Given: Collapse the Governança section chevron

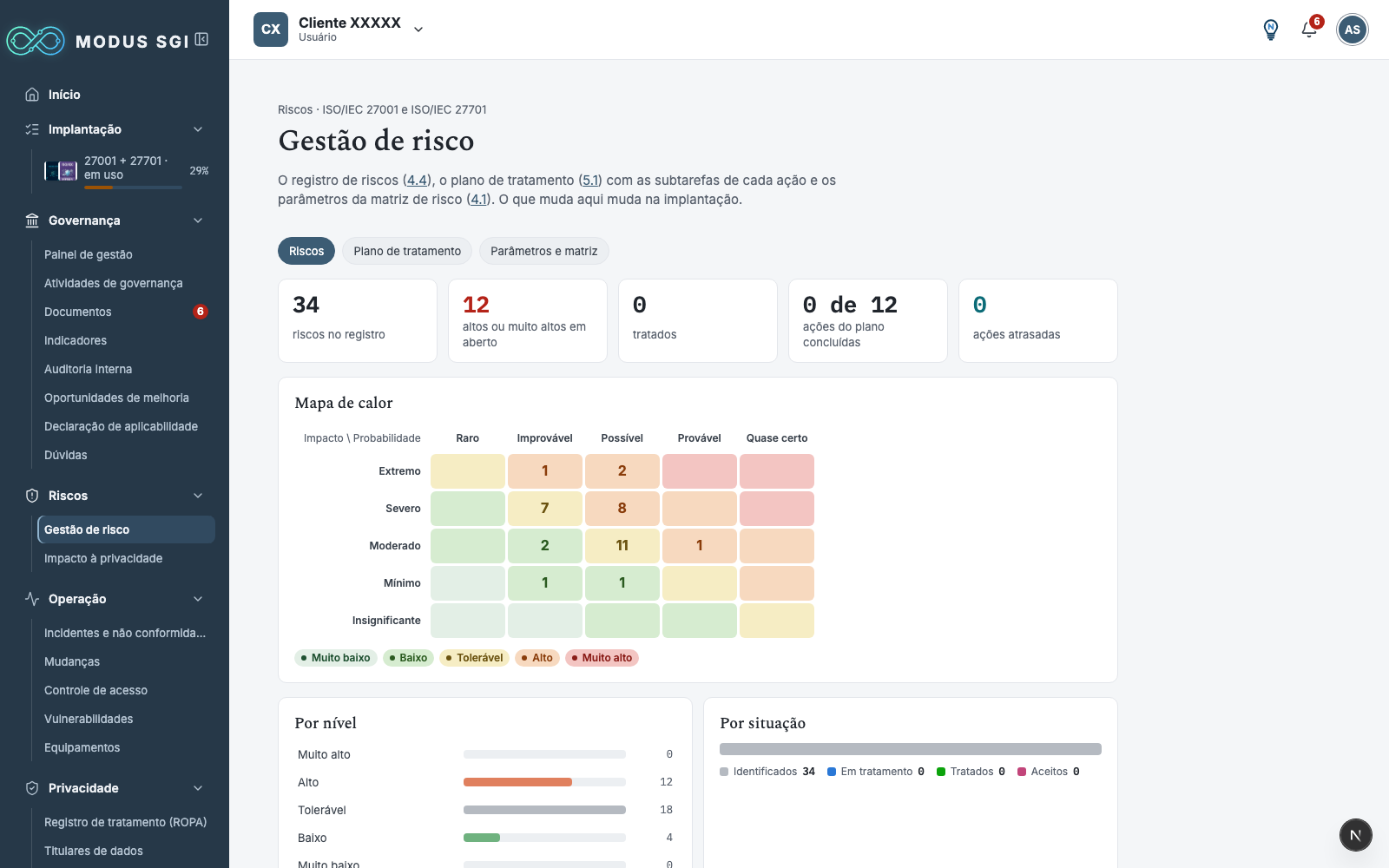Looking at the screenshot, I should coord(198,220).
